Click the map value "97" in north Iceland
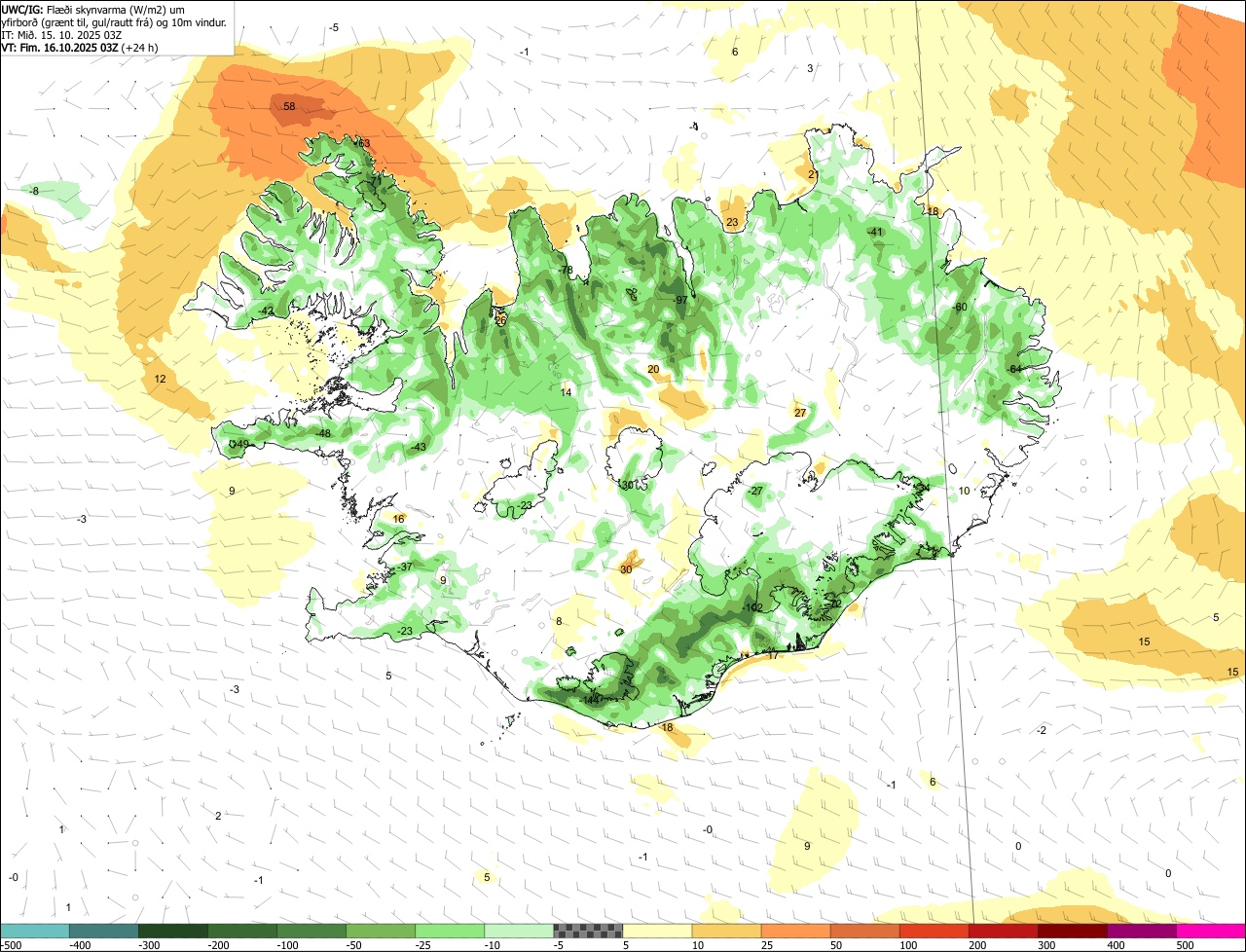The image size is (1246, 952). (681, 300)
